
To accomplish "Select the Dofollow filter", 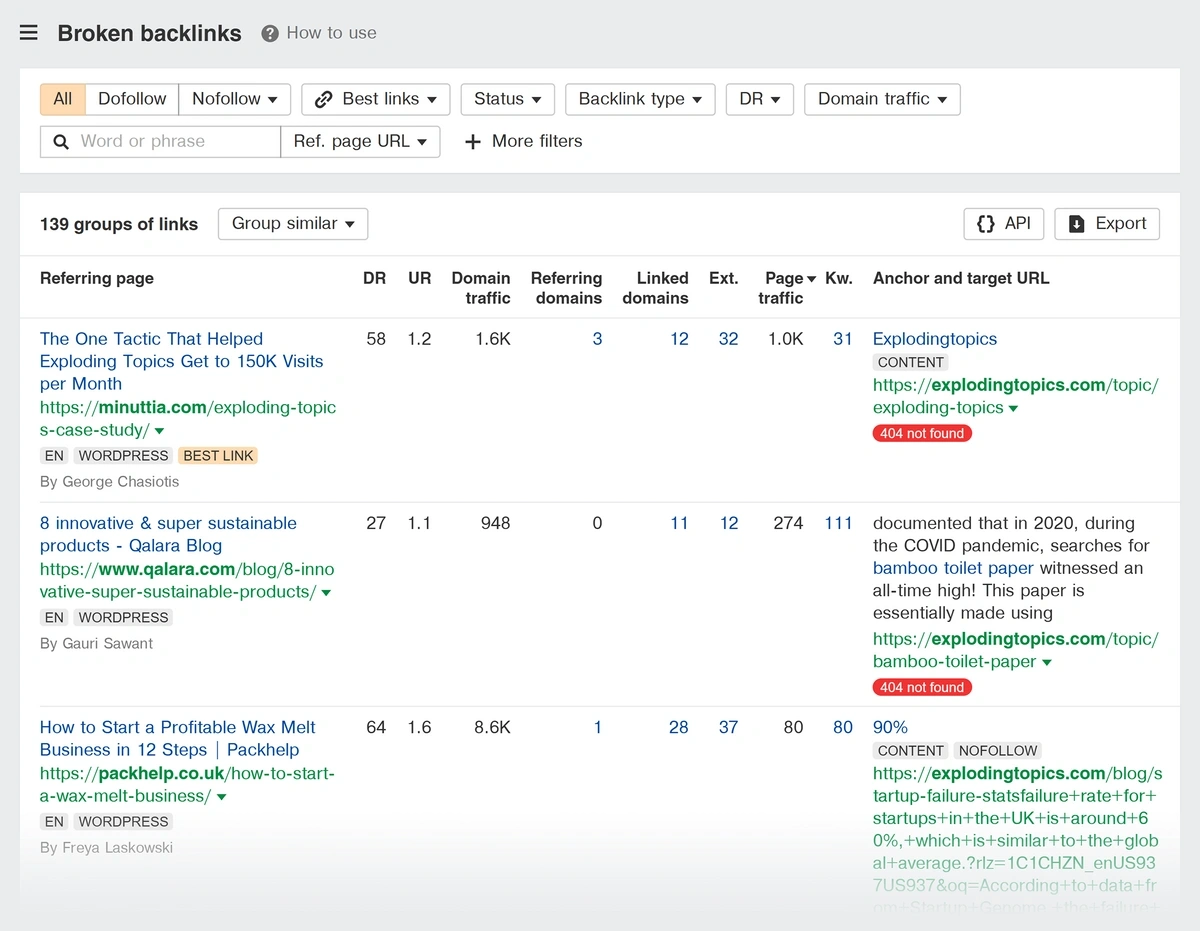I will click(132, 99).
